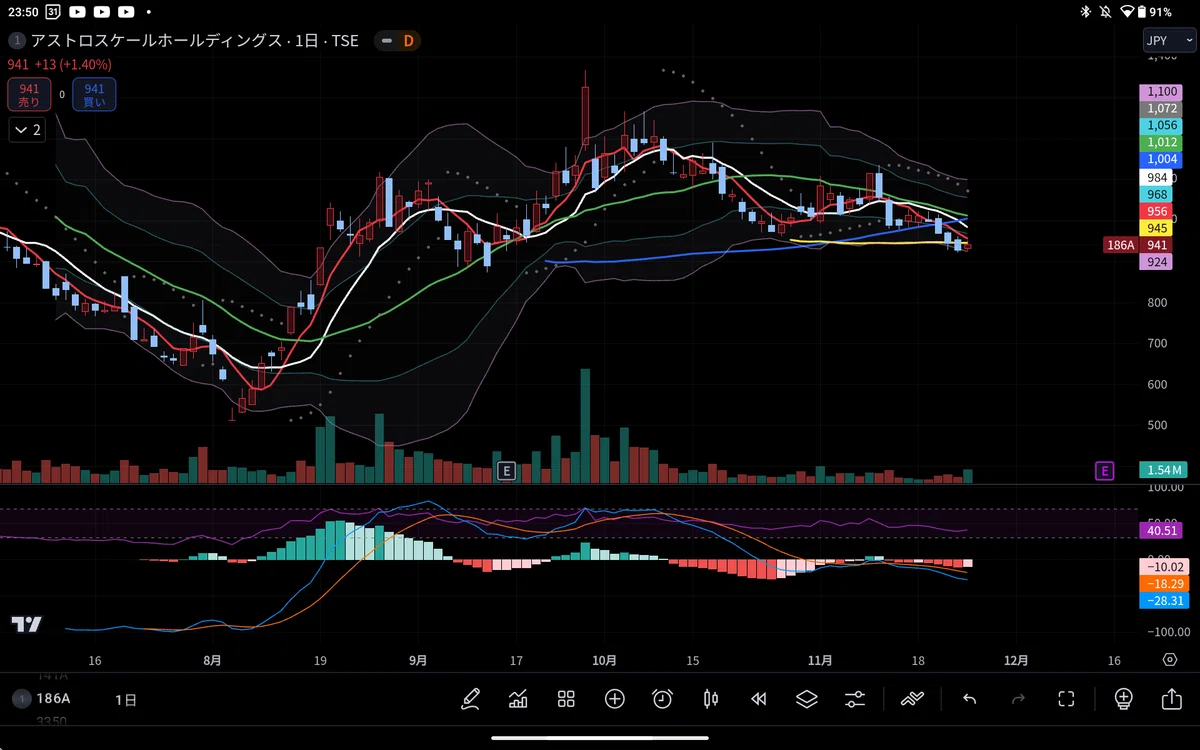The image size is (1200, 750).
Task: Expand the collapsed indicators legend showing 2
Action: (x=27, y=130)
